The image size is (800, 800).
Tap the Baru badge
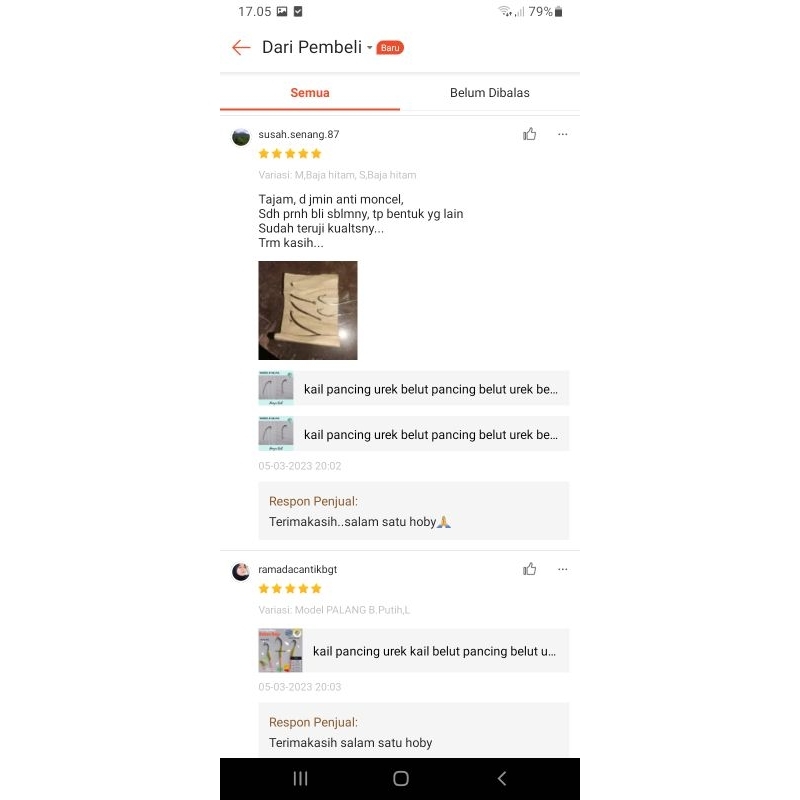pyautogui.click(x=390, y=47)
